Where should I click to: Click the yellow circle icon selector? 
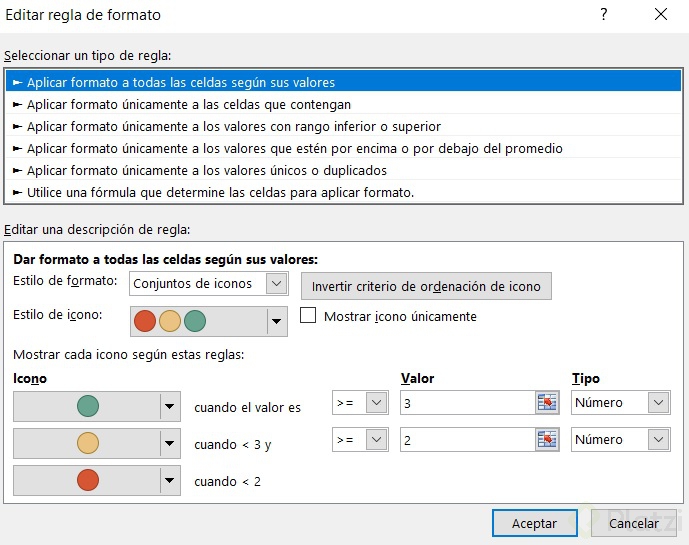click(x=97, y=444)
